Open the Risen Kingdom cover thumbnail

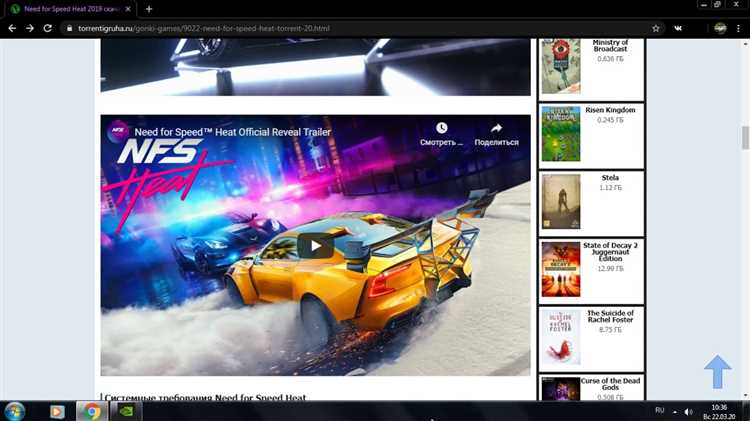click(x=561, y=134)
